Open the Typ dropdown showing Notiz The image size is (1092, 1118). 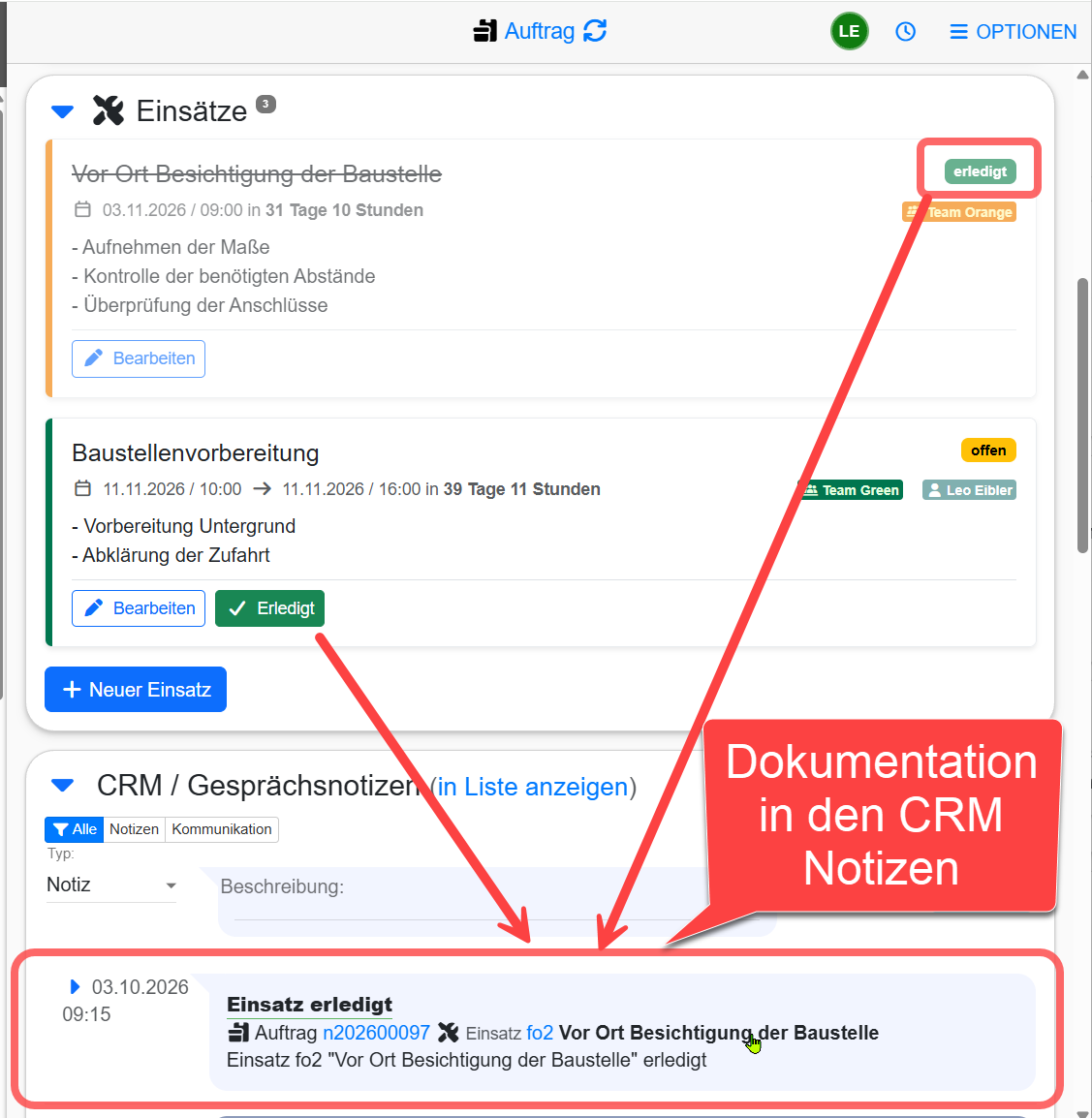click(x=111, y=885)
